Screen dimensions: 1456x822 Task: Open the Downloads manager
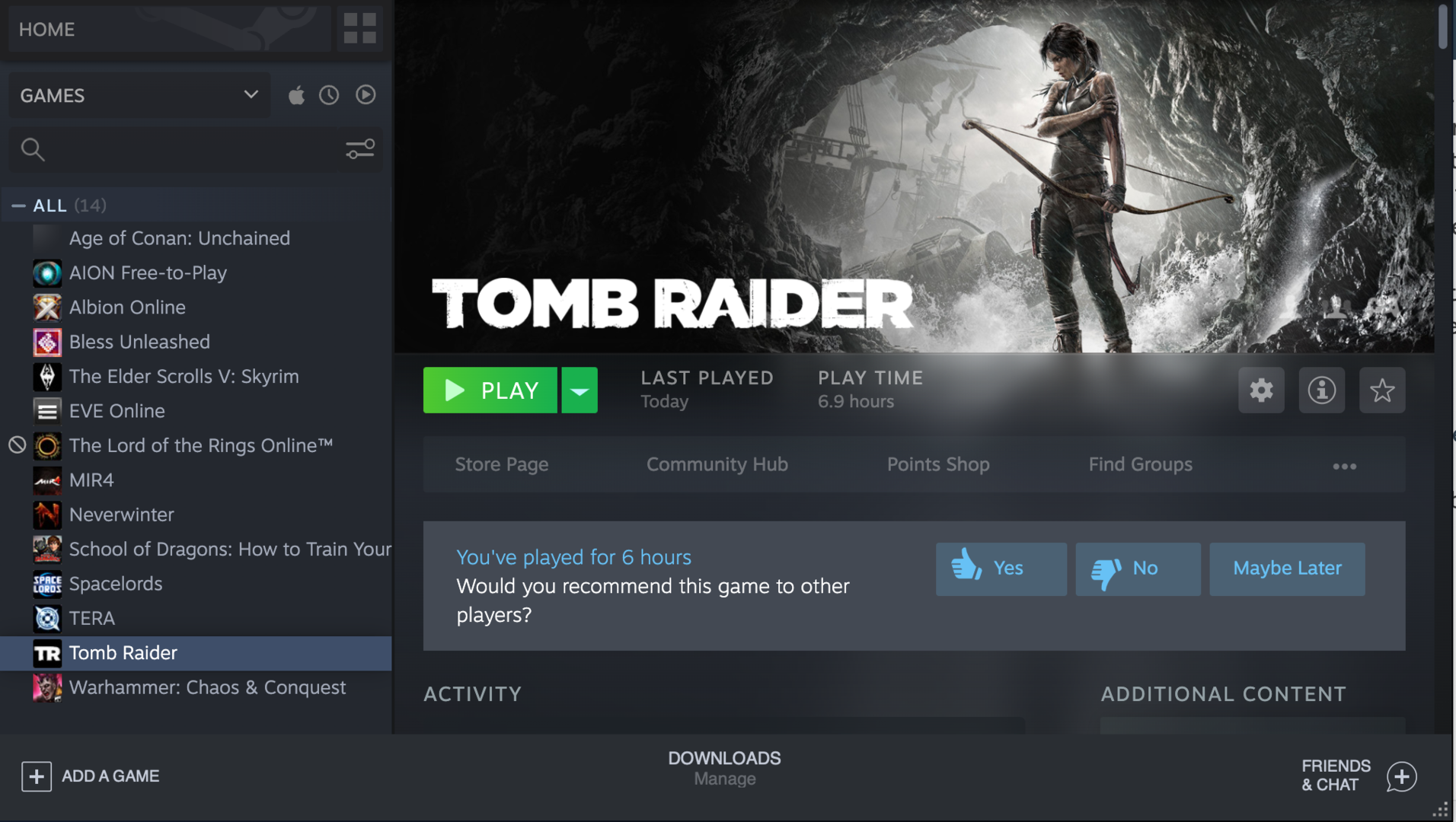[725, 768]
